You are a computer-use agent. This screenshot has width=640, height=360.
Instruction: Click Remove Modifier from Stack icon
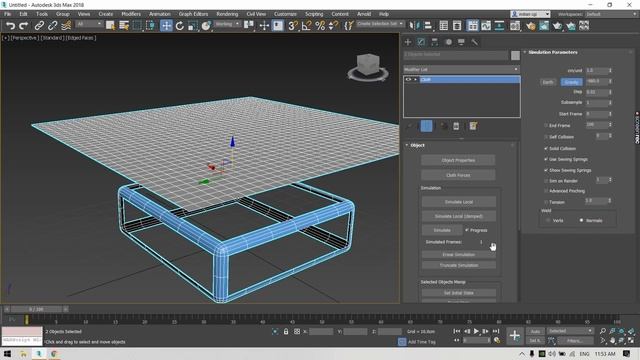tap(456, 126)
